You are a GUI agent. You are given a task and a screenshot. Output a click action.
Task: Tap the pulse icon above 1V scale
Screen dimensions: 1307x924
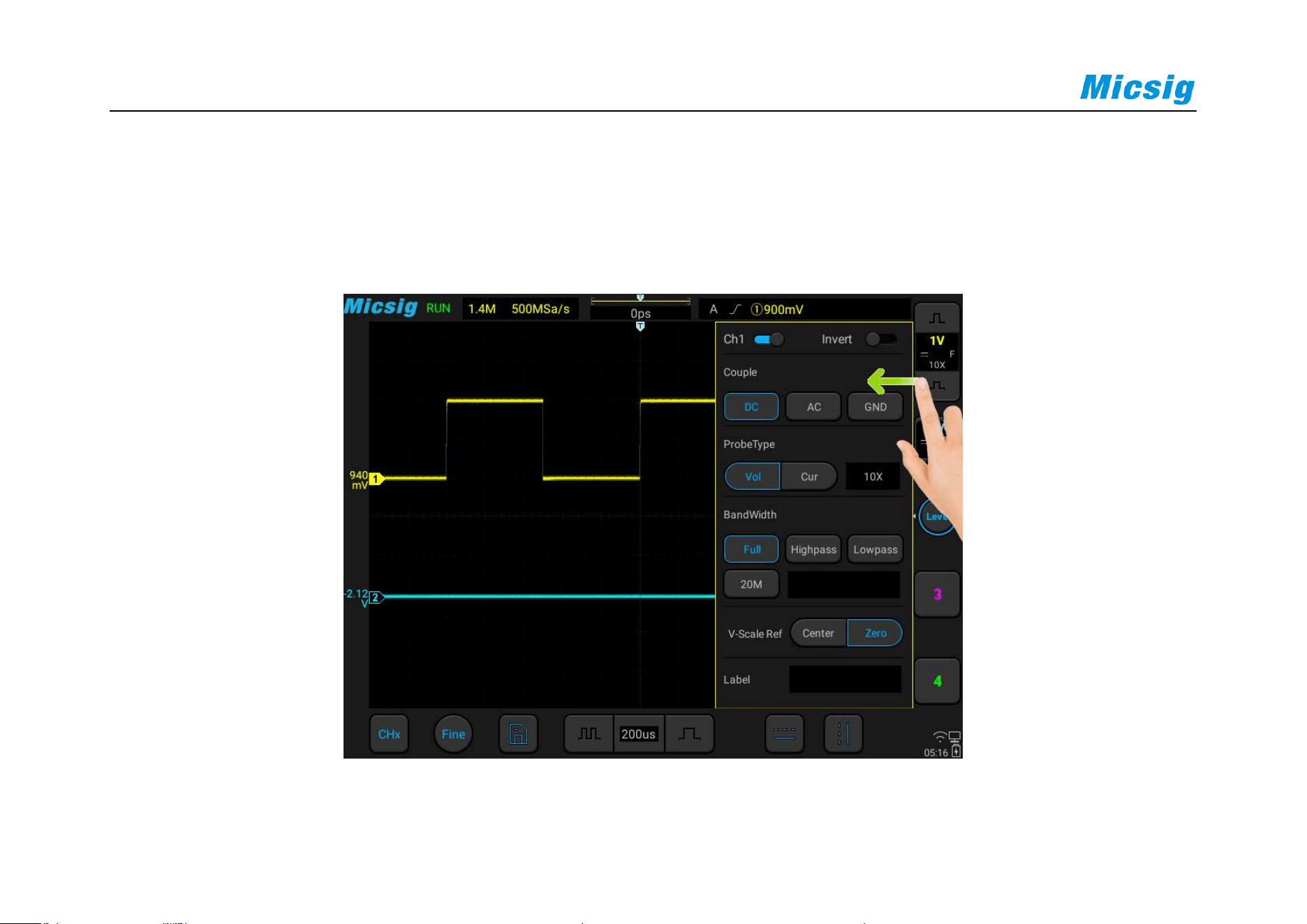937,318
